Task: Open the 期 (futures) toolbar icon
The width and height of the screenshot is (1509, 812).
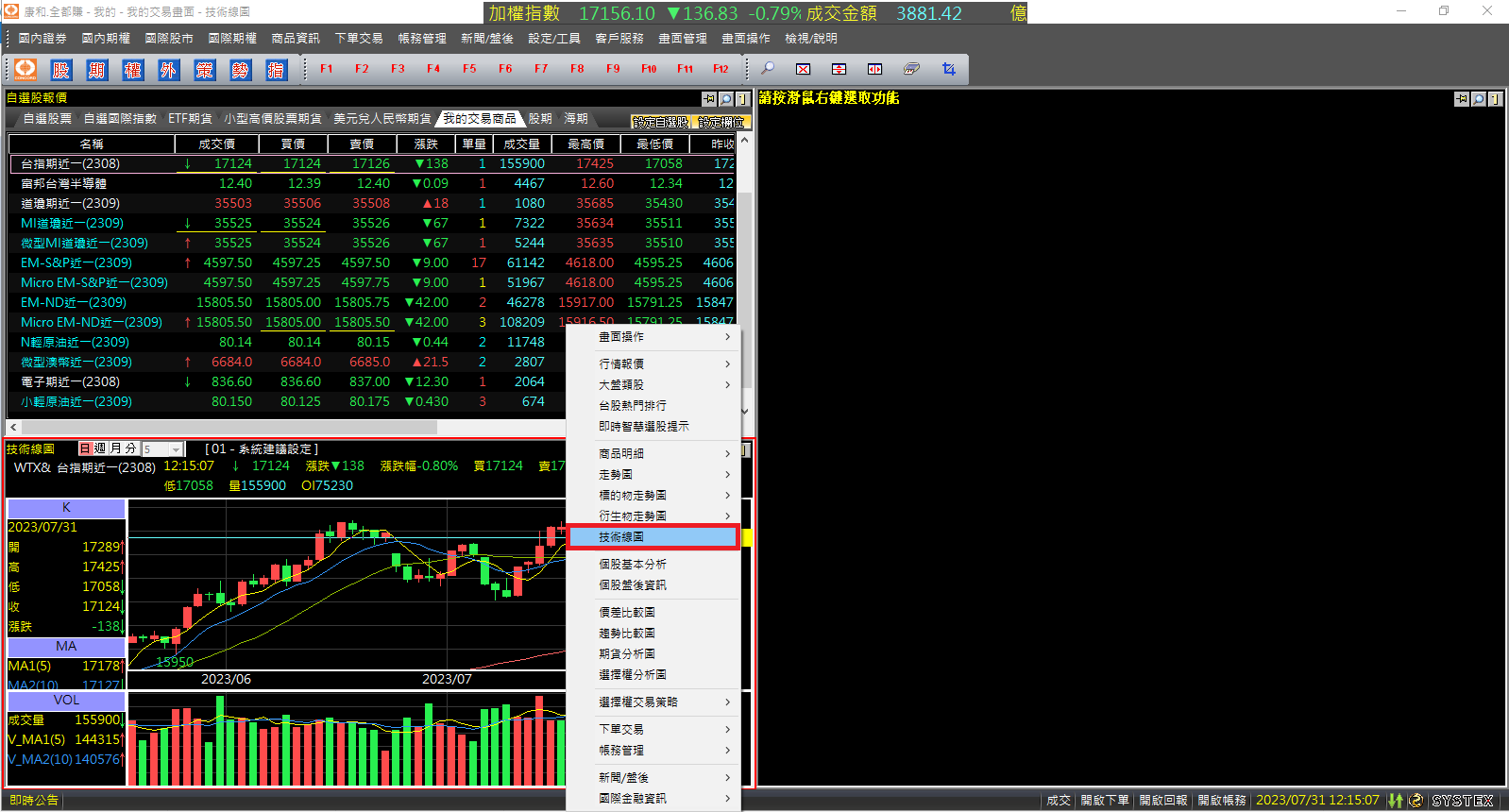Action: click(96, 69)
